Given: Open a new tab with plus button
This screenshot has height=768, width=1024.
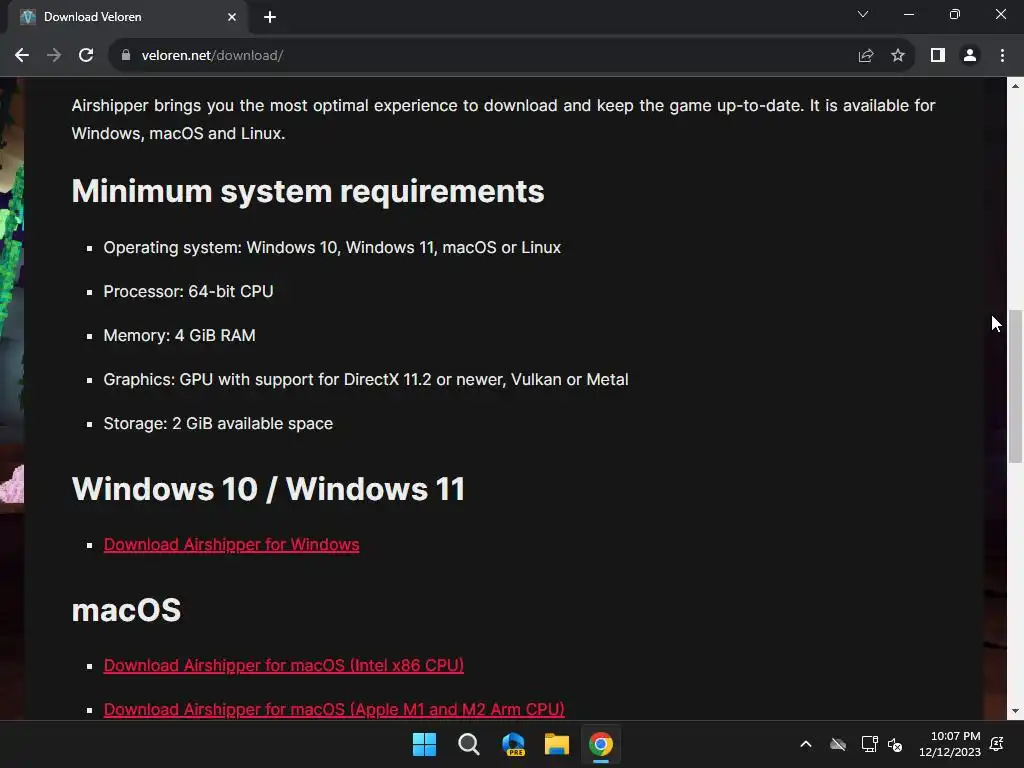Looking at the screenshot, I should point(270,17).
